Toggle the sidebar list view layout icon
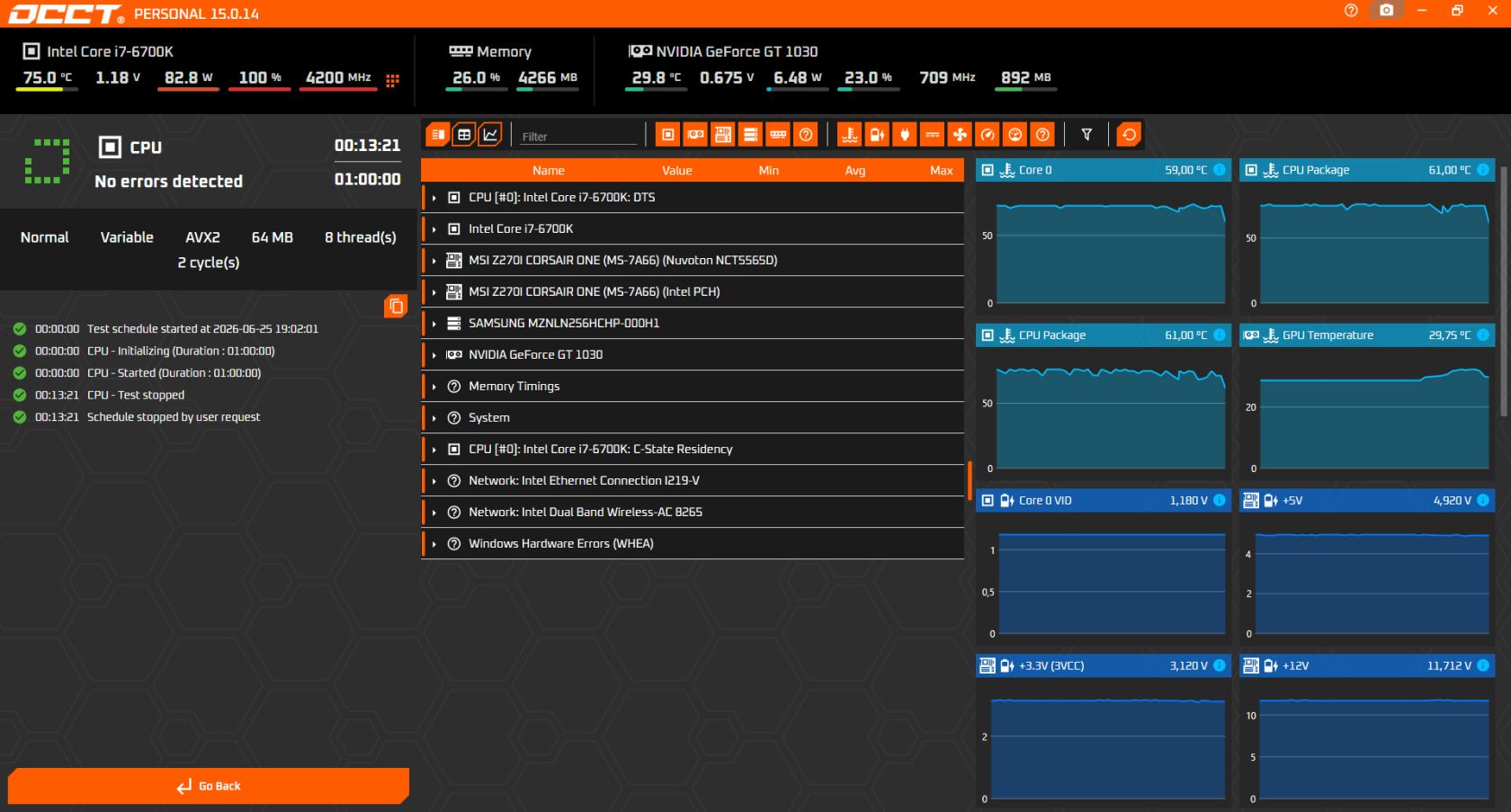1511x812 pixels. pyautogui.click(x=437, y=135)
